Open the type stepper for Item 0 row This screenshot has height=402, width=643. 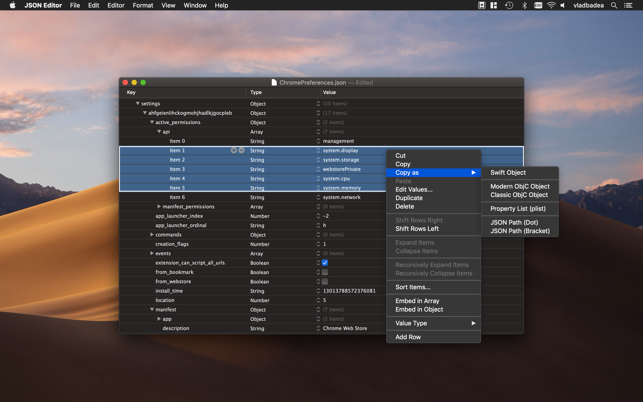318,141
